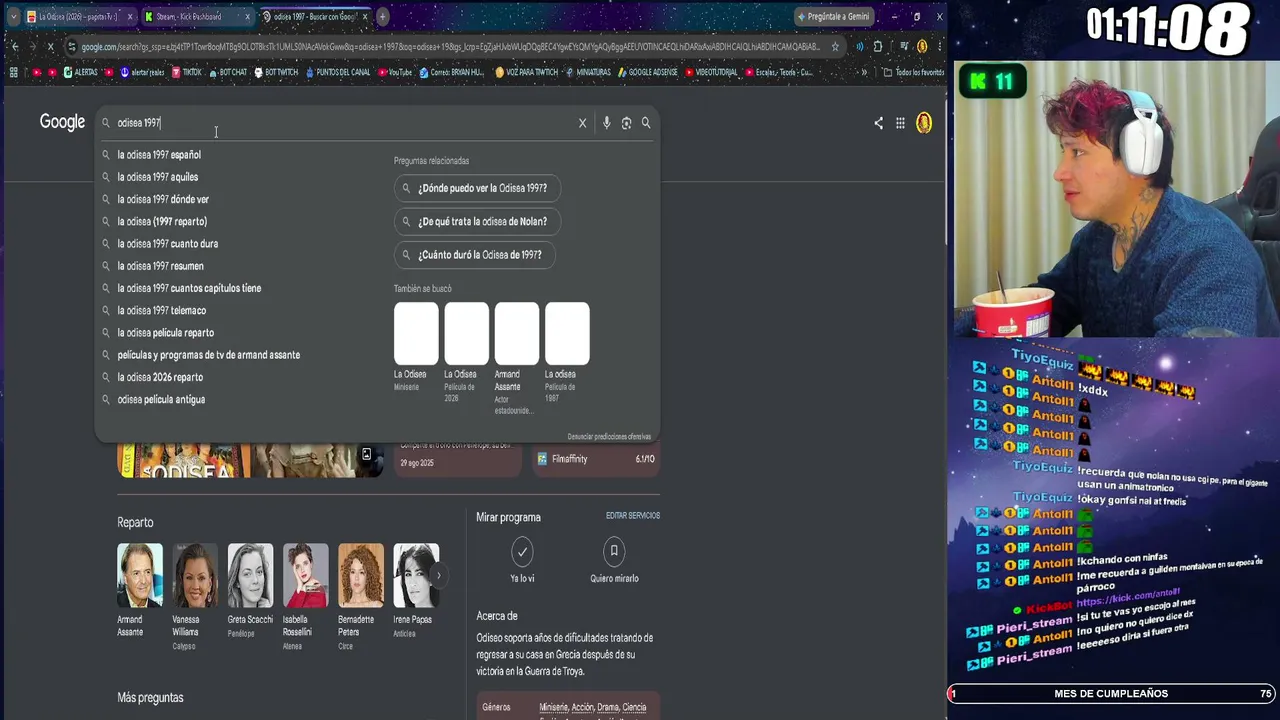
Task: Open the La Odisea Película de 2026 card
Action: [x=466, y=352]
